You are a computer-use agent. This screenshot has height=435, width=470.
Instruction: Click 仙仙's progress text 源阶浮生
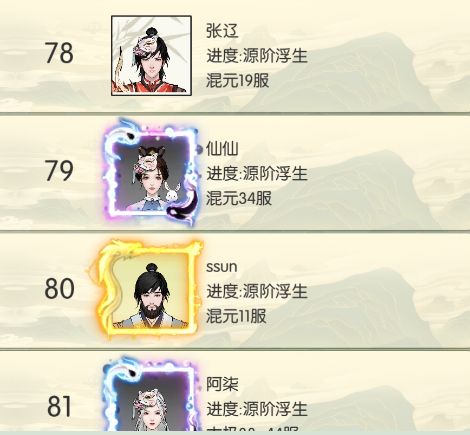[275, 173]
